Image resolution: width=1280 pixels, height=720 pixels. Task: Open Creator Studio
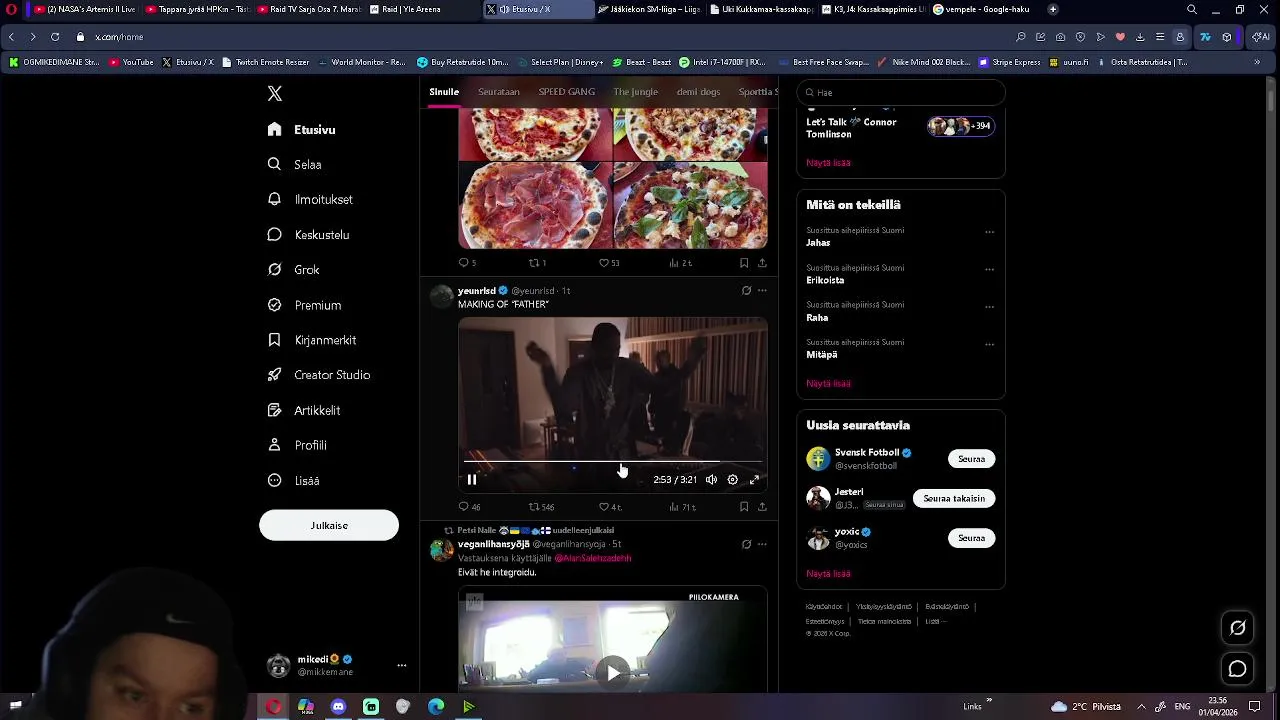[319, 375]
